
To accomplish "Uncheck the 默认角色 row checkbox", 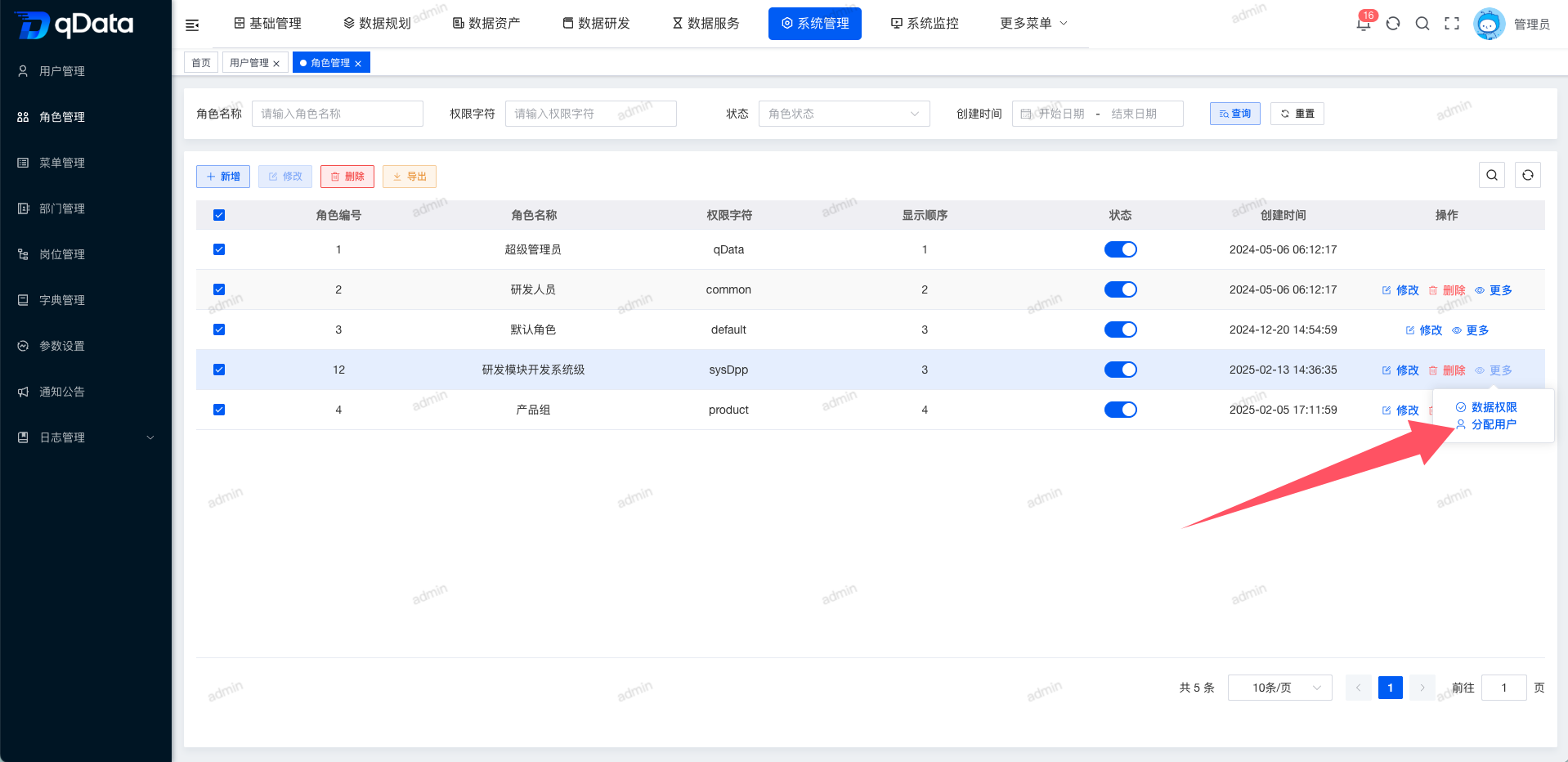I will tap(219, 329).
